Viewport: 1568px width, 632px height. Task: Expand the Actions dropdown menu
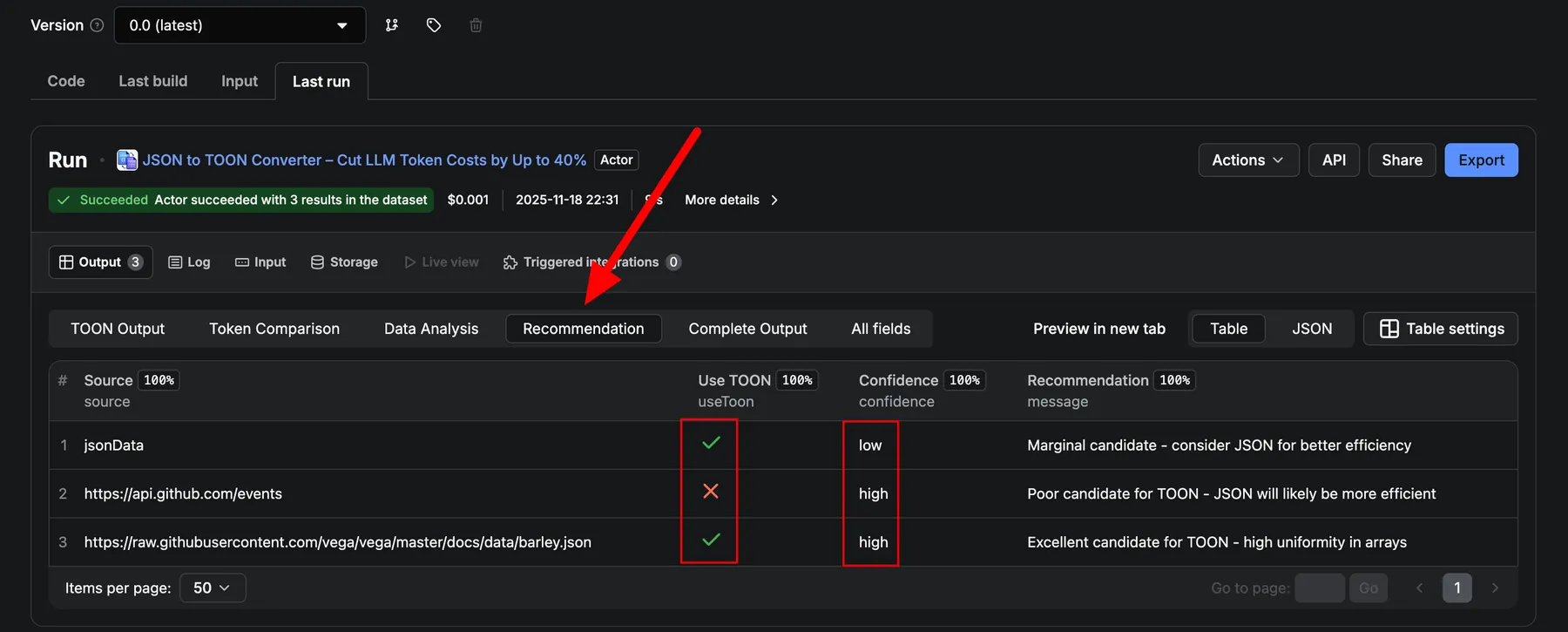click(1247, 160)
